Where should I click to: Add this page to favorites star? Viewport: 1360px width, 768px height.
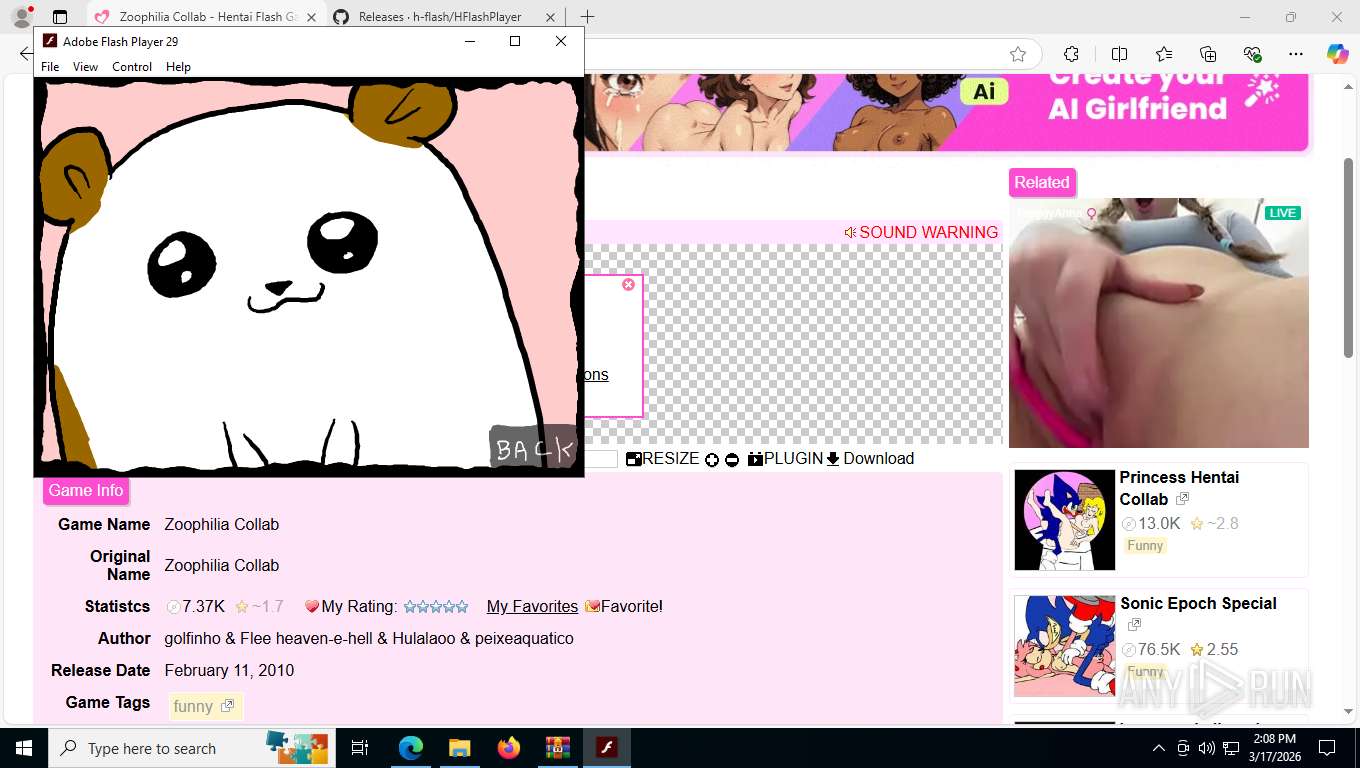tap(1018, 54)
